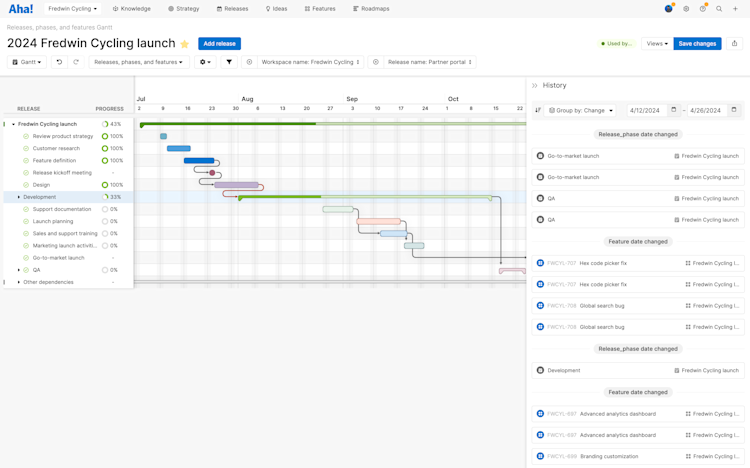Click the blue Feature definition bar
Screen dimensions: 750x468
(199, 161)
